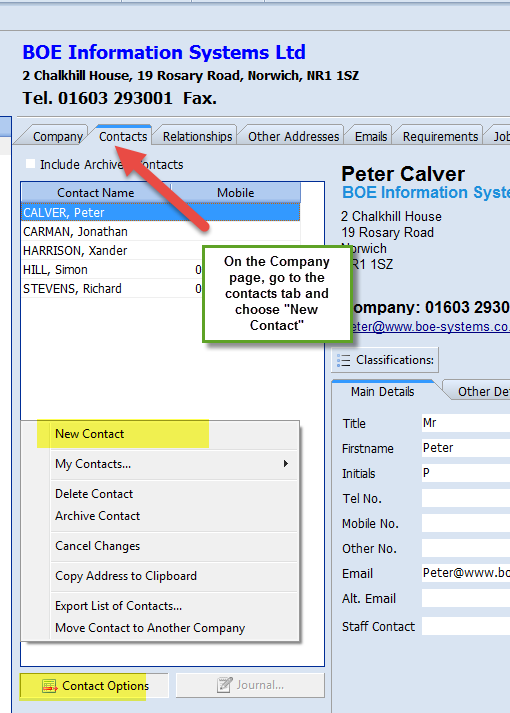Screen dimensions: 510x713
Task: Click the Email field with Peter@www
Action: (x=466, y=573)
